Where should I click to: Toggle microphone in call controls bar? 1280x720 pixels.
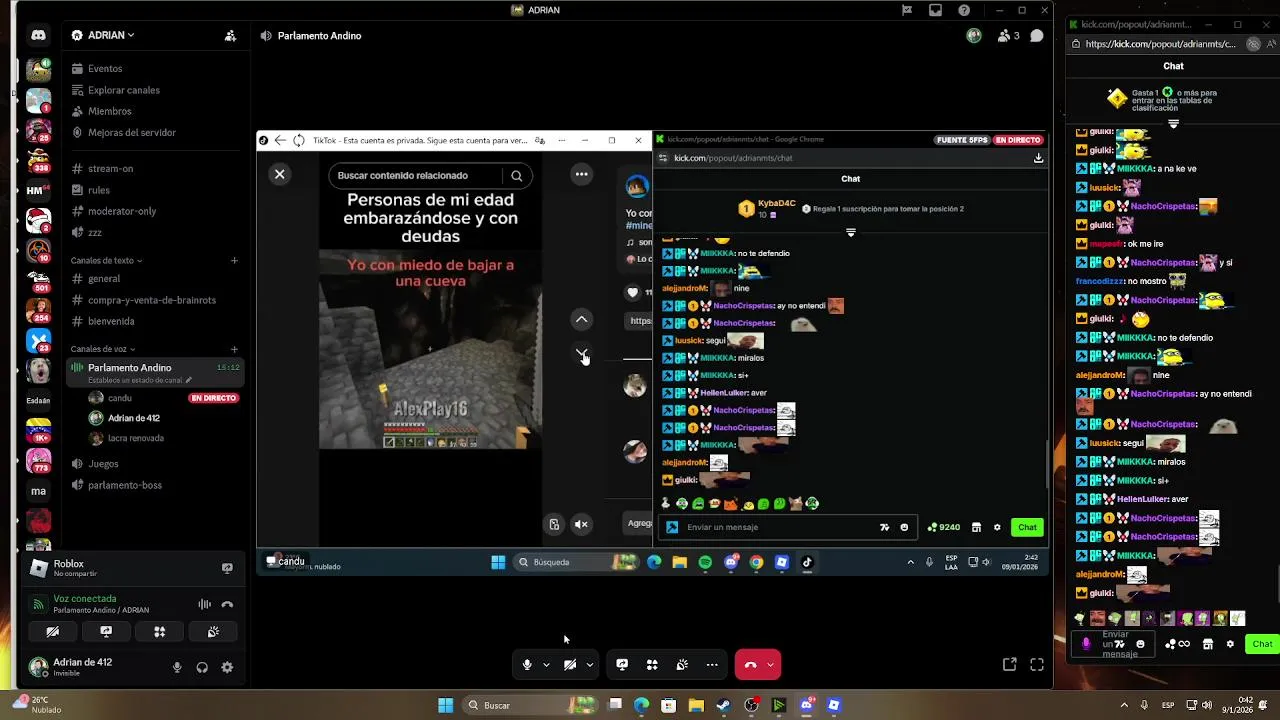(527, 664)
